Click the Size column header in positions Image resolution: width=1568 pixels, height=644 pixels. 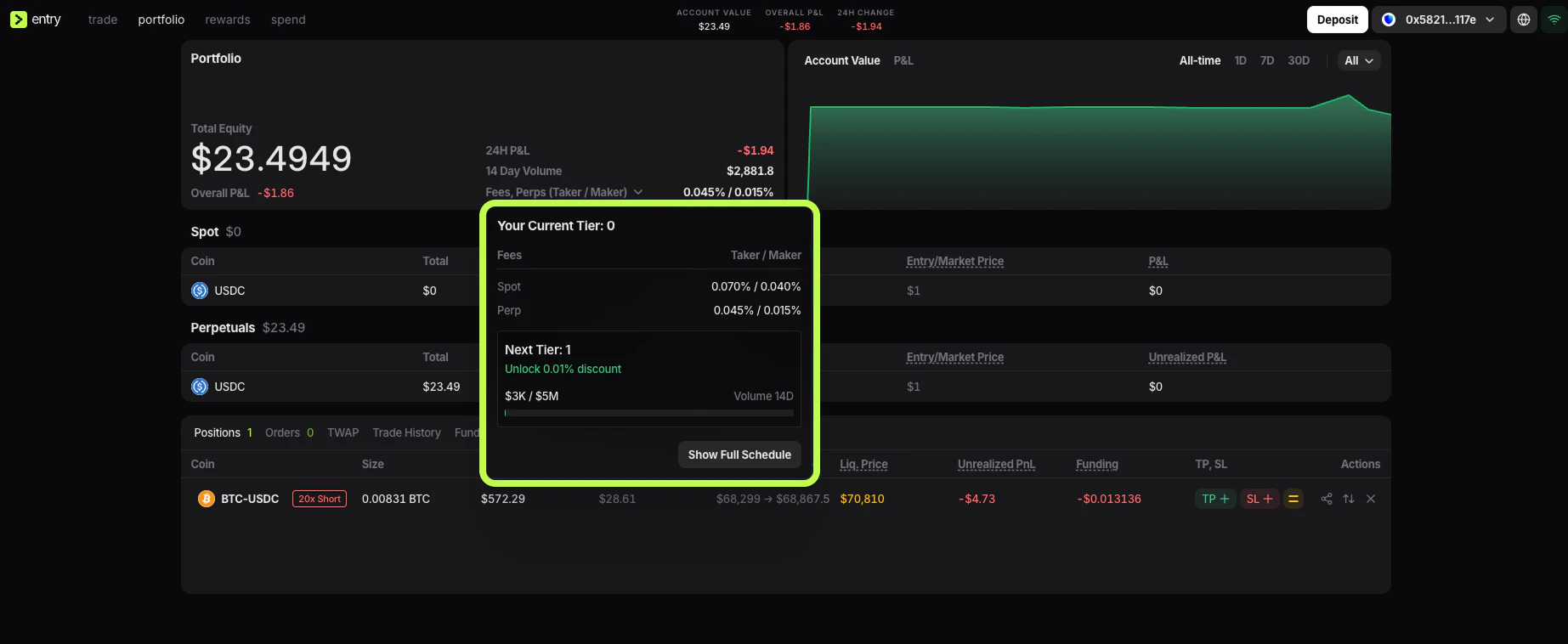(373, 464)
